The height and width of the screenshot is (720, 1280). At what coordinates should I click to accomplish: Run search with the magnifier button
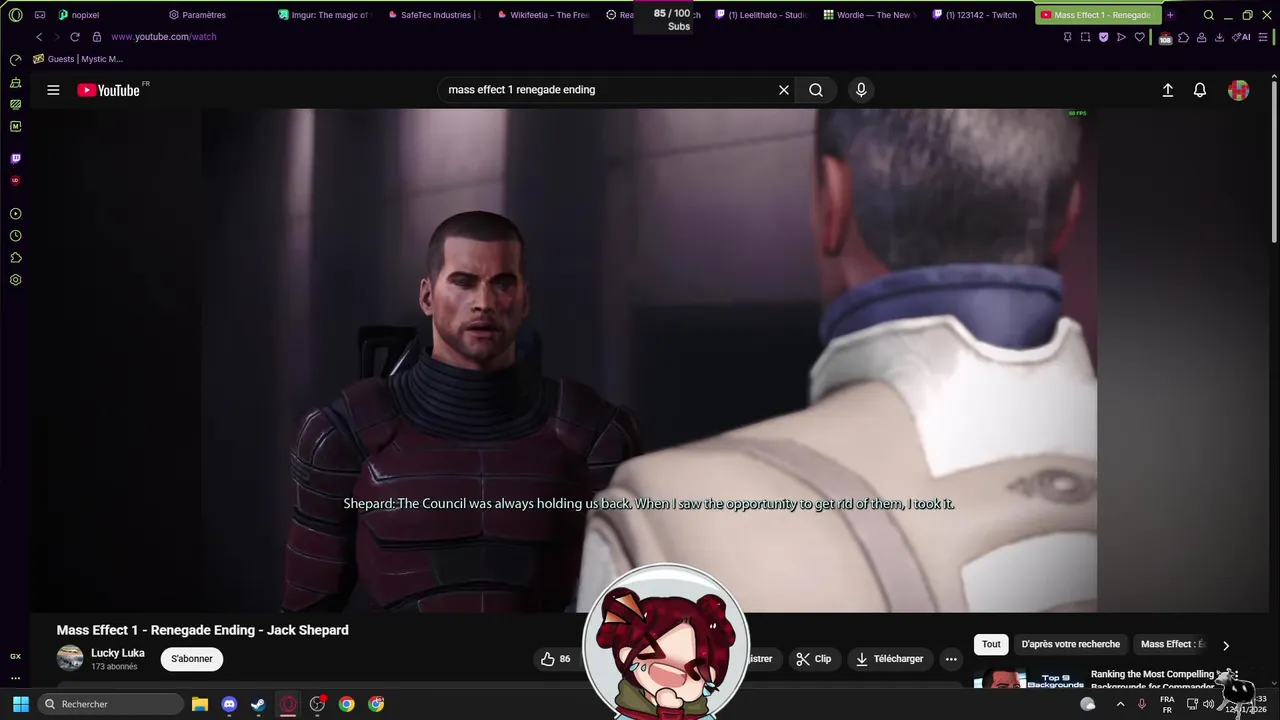click(x=816, y=90)
